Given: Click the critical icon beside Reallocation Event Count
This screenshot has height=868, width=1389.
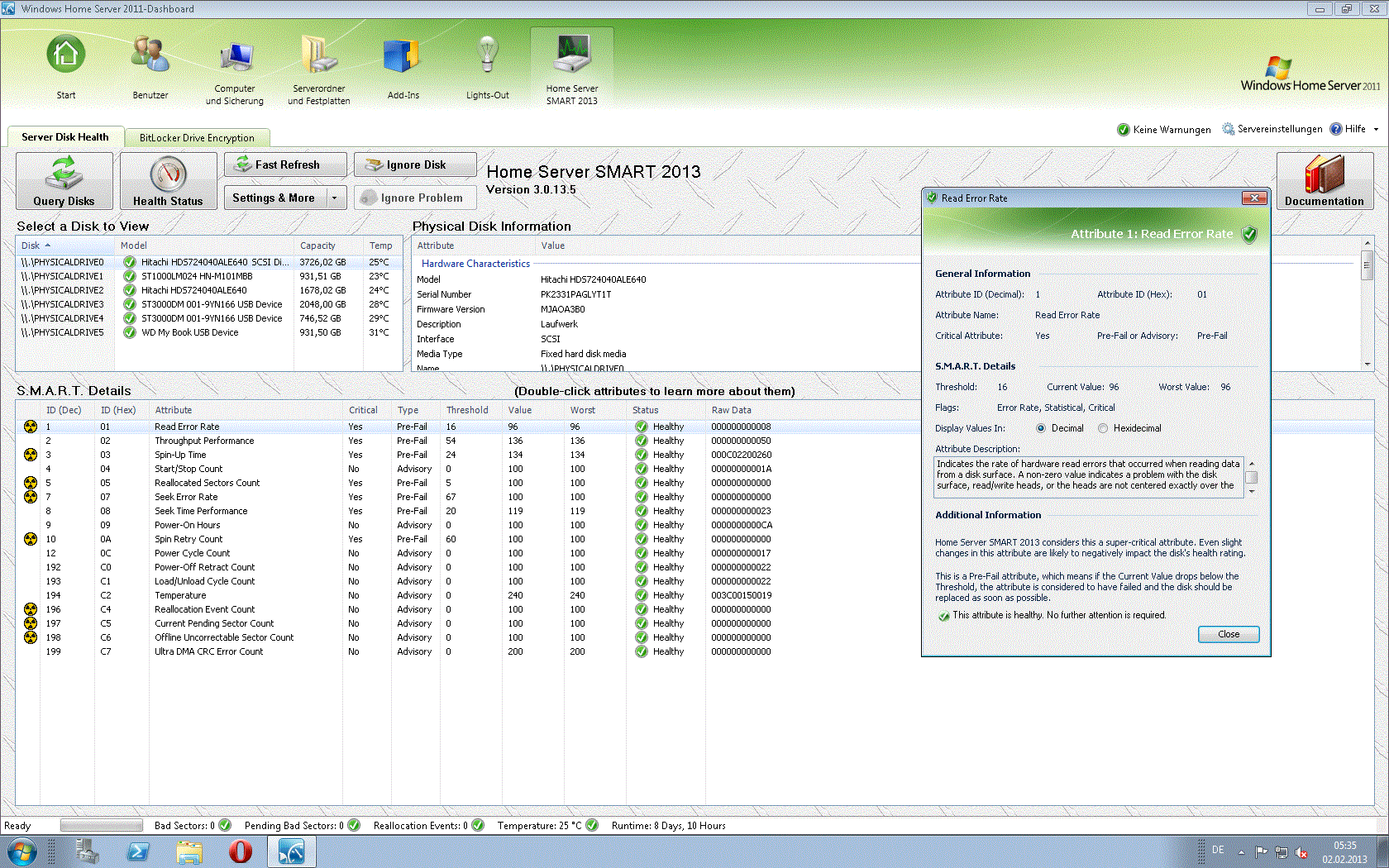Looking at the screenshot, I should [31, 609].
